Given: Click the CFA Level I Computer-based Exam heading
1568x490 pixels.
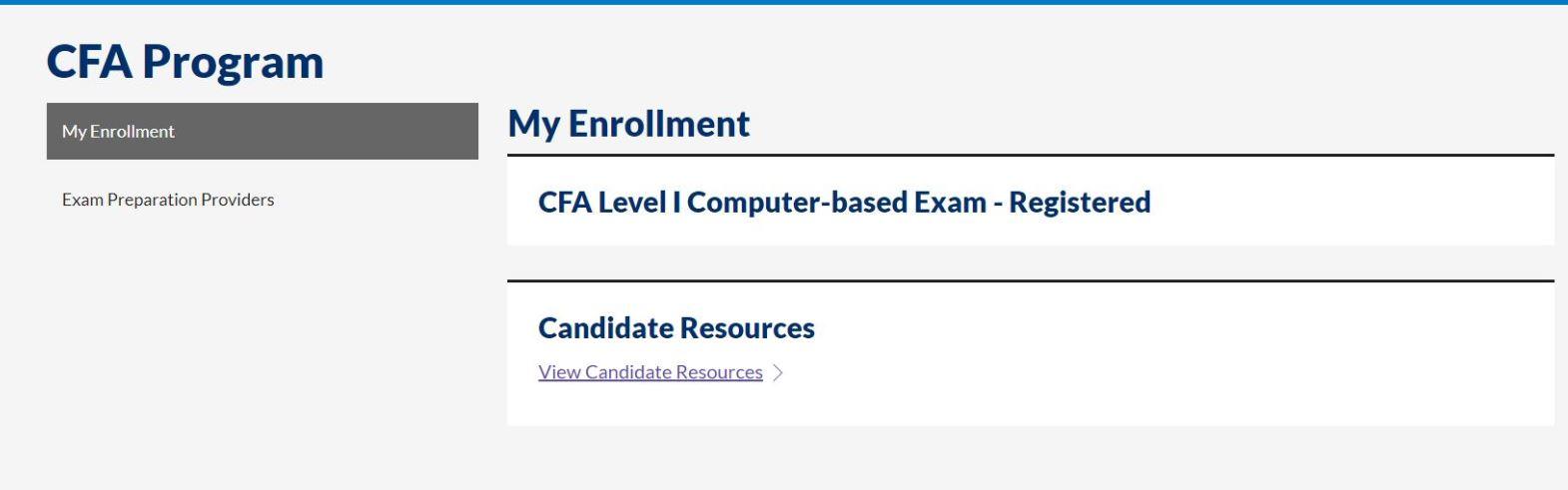Looking at the screenshot, I should tap(844, 202).
